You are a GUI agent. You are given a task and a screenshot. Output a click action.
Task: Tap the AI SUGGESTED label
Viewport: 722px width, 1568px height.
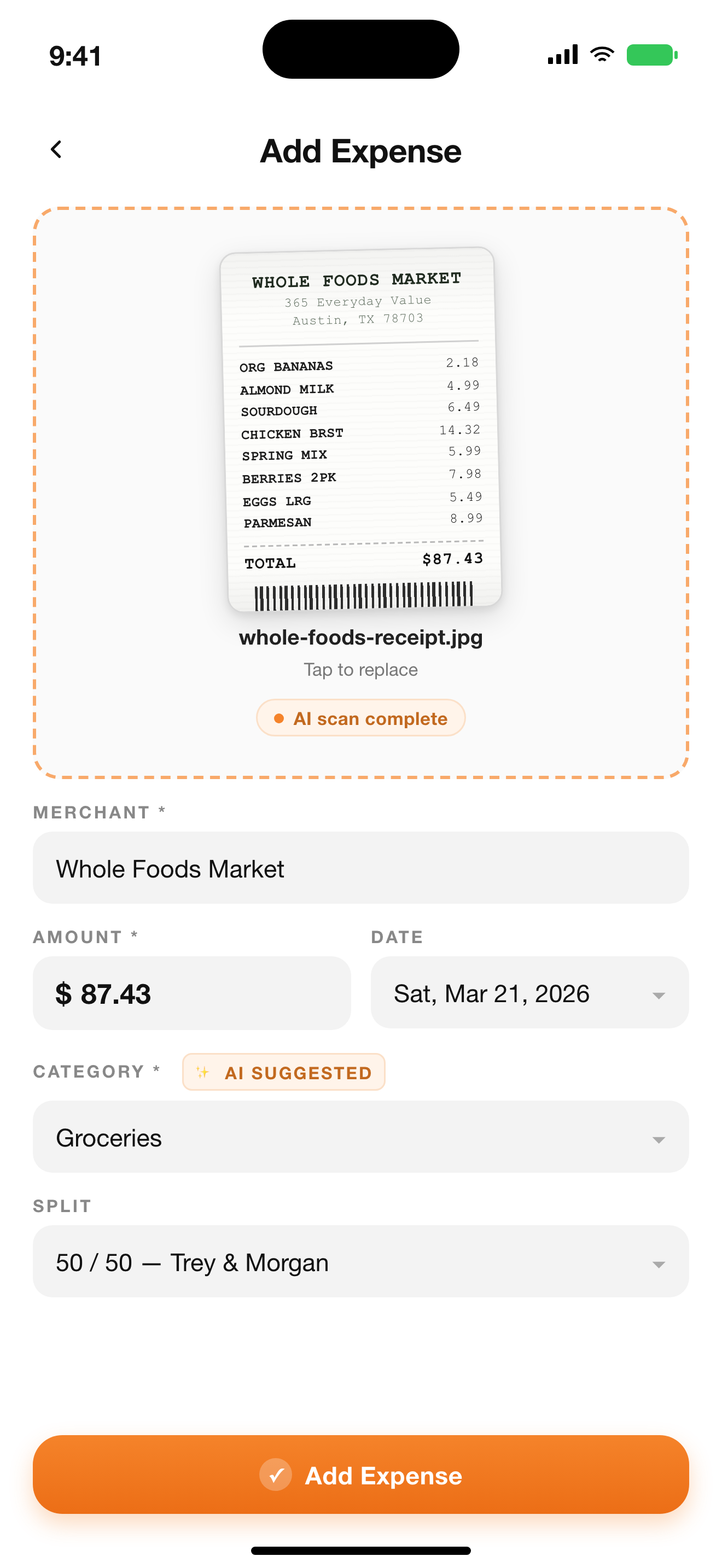point(298,1073)
